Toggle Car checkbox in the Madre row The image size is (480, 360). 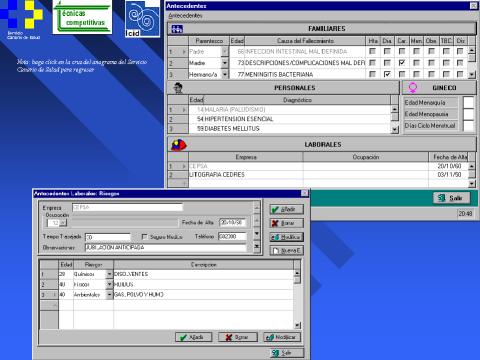point(402,63)
